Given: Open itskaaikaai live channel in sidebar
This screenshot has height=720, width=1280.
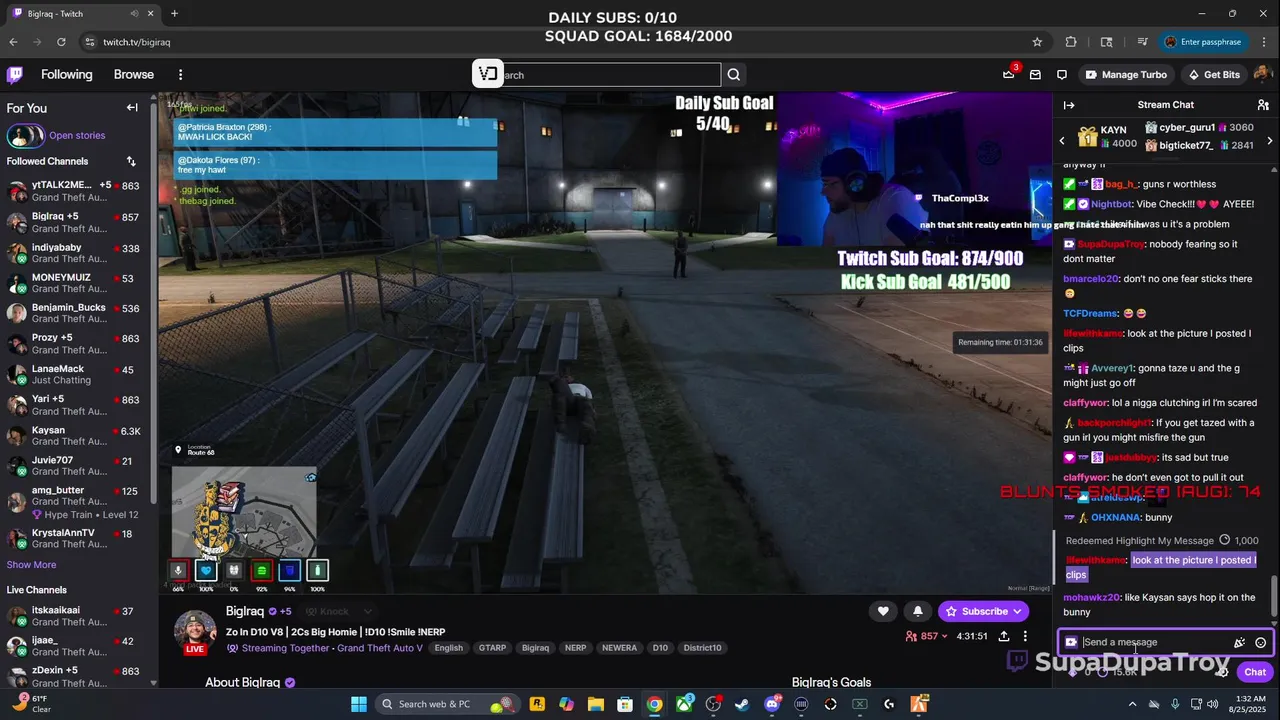Looking at the screenshot, I should (77, 617).
